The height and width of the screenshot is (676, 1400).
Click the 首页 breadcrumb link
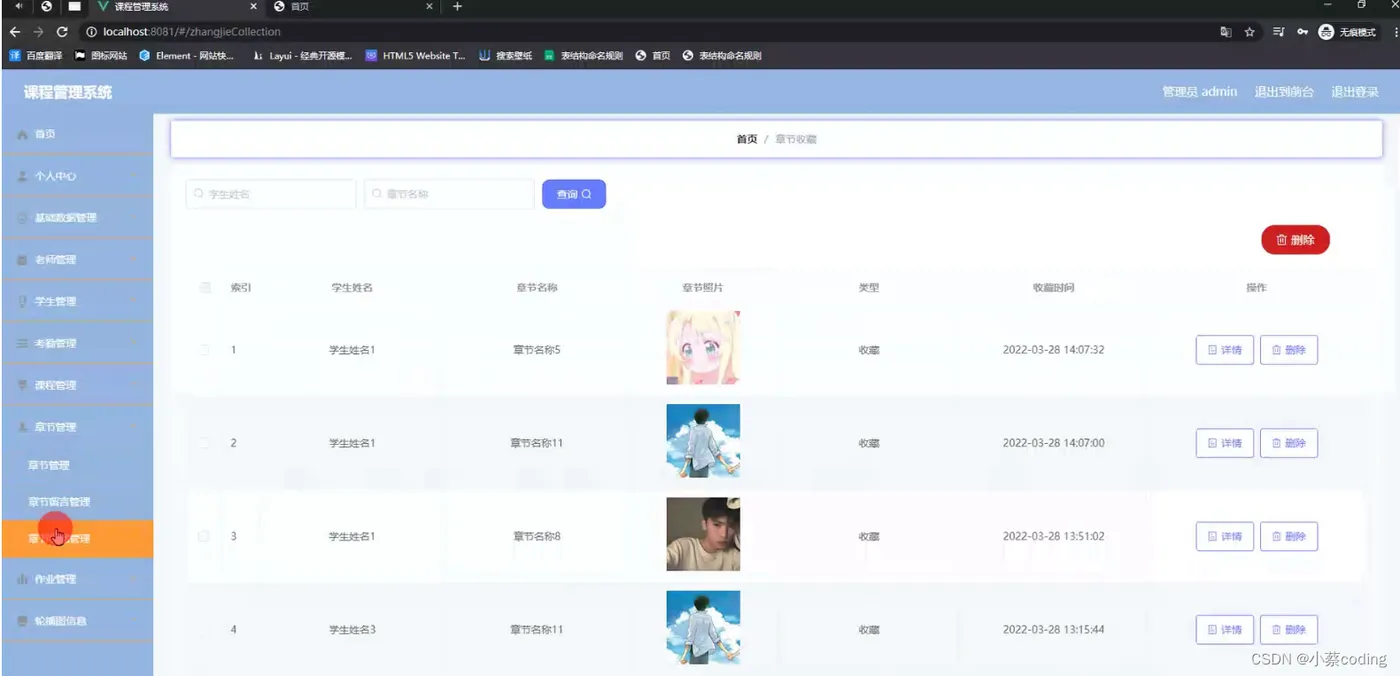coord(747,139)
